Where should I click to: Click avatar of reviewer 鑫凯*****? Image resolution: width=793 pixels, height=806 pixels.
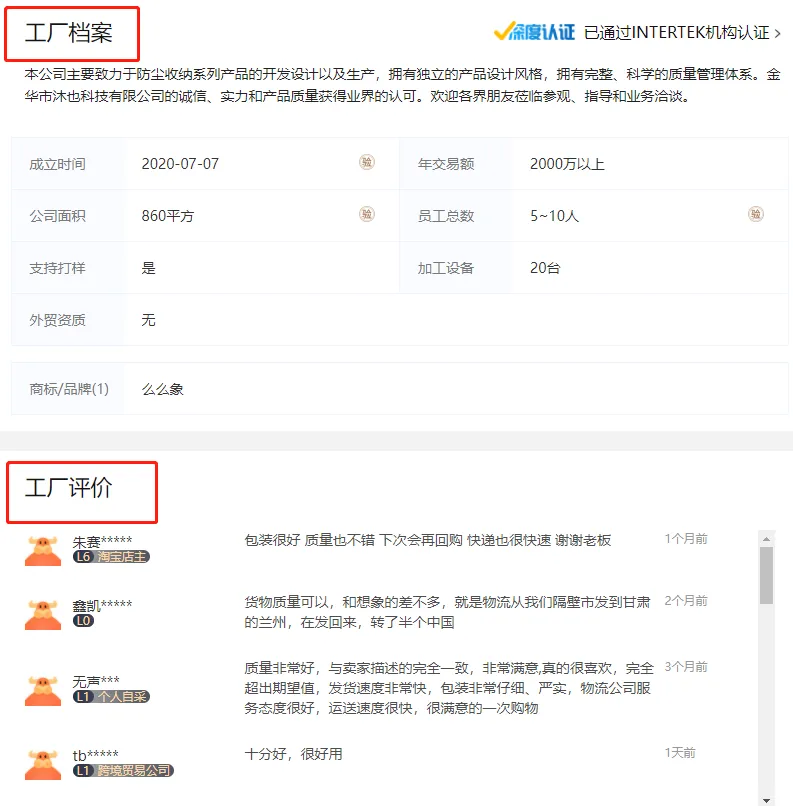click(x=43, y=613)
